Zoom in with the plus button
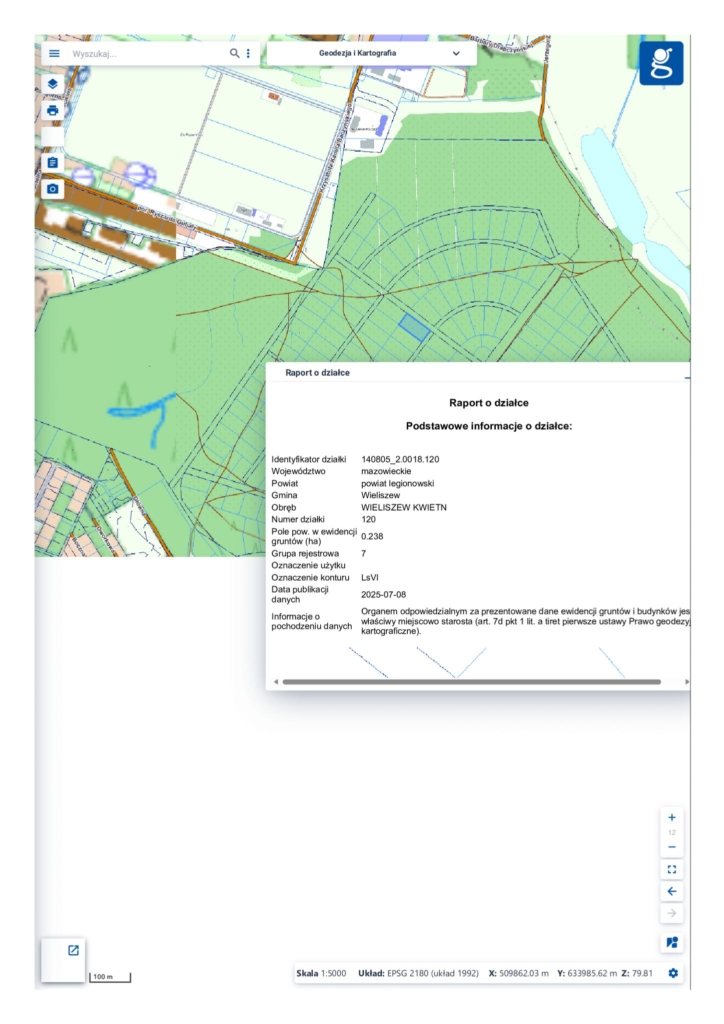724x1024 pixels. click(671, 817)
